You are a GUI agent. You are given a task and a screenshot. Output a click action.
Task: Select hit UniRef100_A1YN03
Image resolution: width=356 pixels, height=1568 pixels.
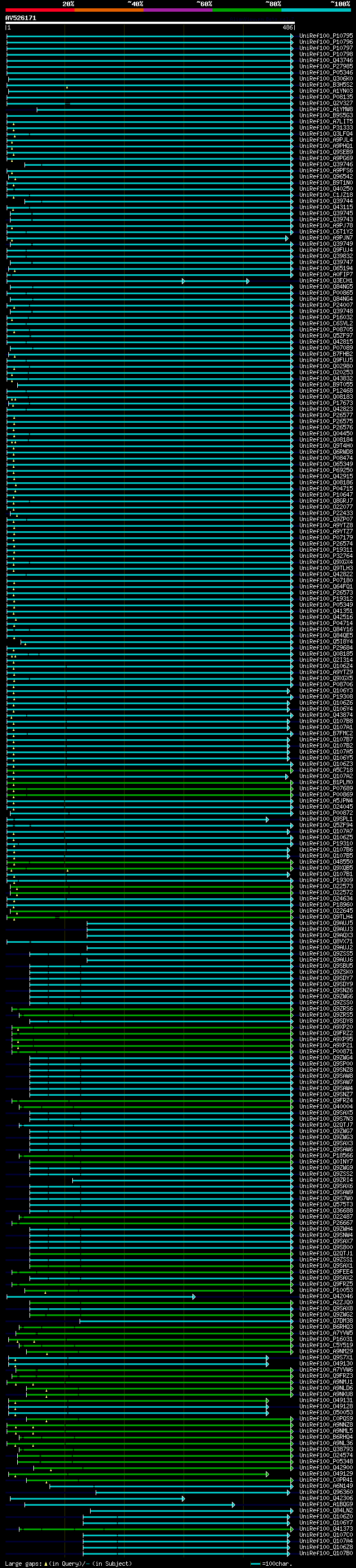coord(325,91)
